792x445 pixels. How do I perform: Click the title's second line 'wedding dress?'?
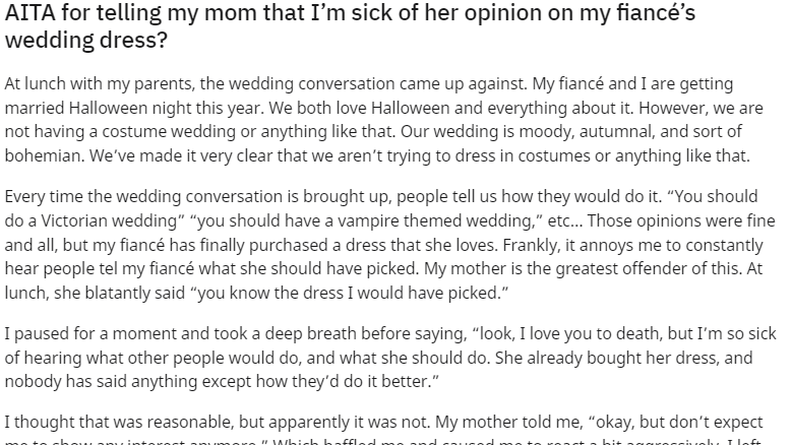86,39
